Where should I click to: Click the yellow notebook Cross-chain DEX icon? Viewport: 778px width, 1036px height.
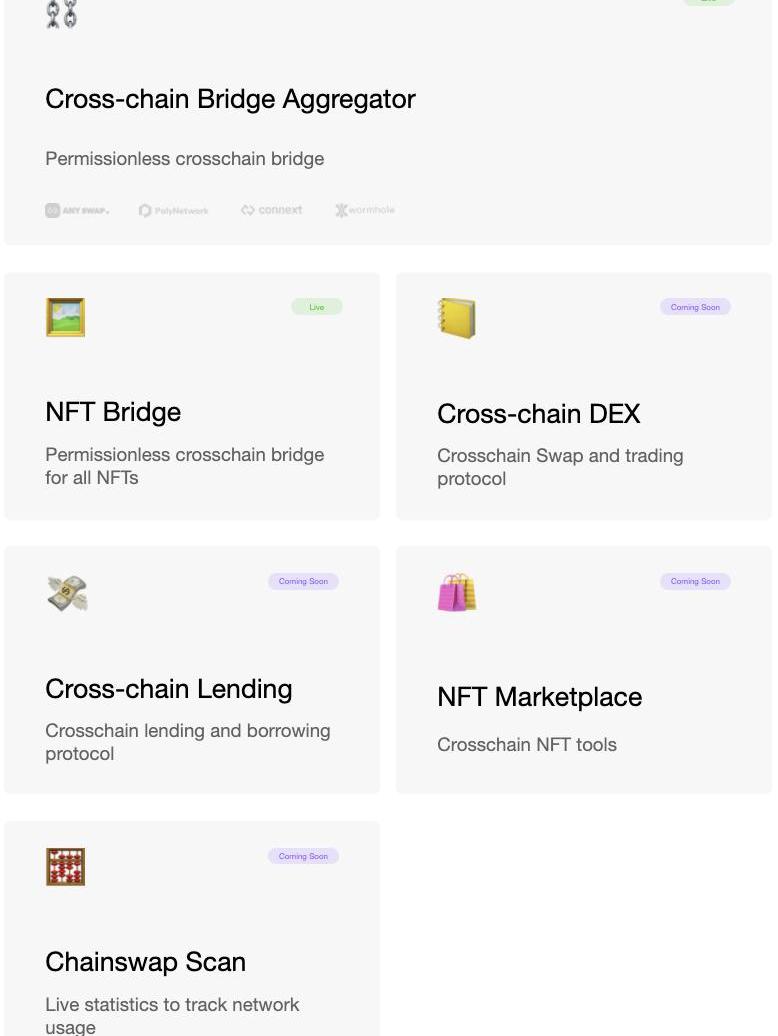coord(457,318)
